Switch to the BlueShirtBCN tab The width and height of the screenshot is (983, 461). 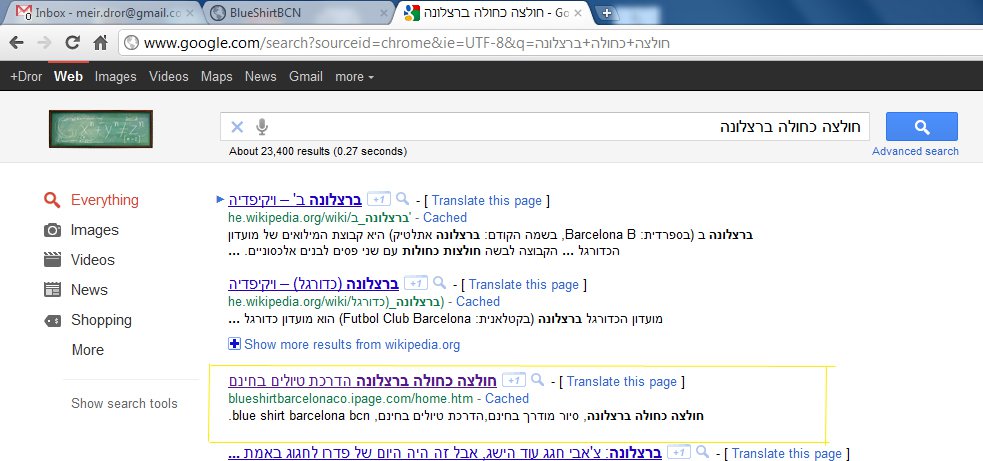click(x=298, y=13)
